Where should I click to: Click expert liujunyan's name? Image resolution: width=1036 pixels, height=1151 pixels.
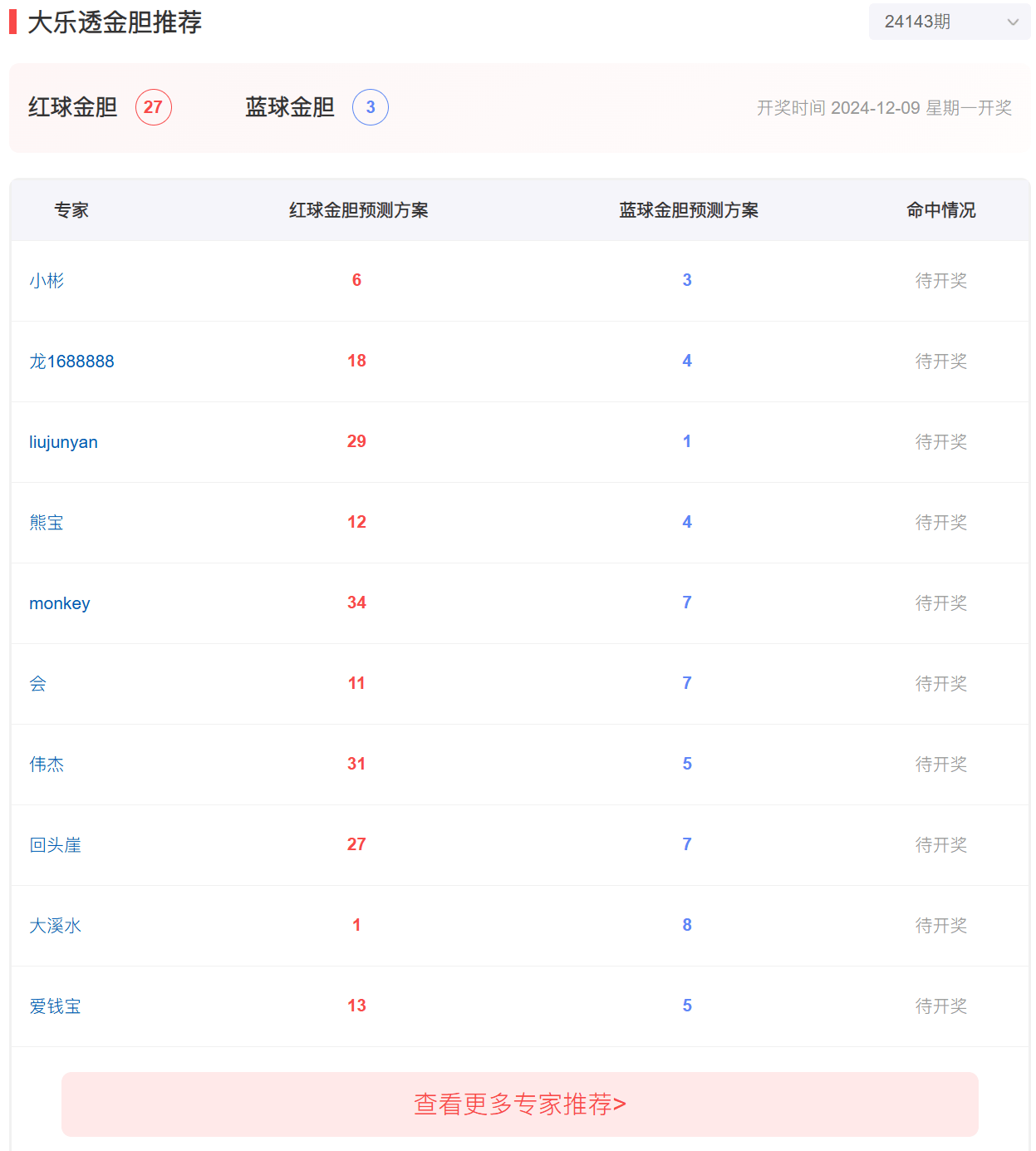click(x=63, y=442)
